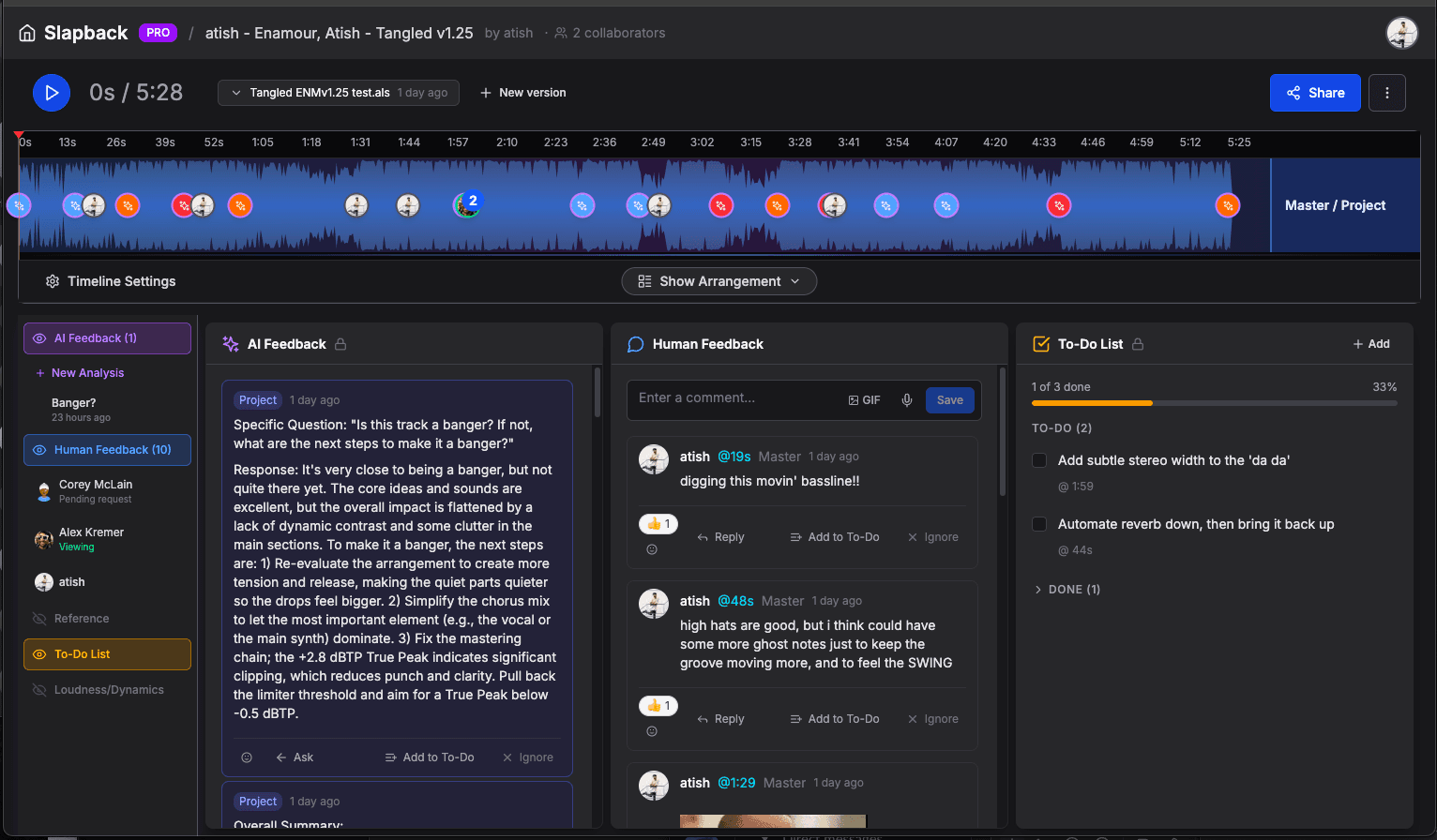
Task: Open the Tangled ENMv1.25 test.als version dropdown
Action: (338, 92)
